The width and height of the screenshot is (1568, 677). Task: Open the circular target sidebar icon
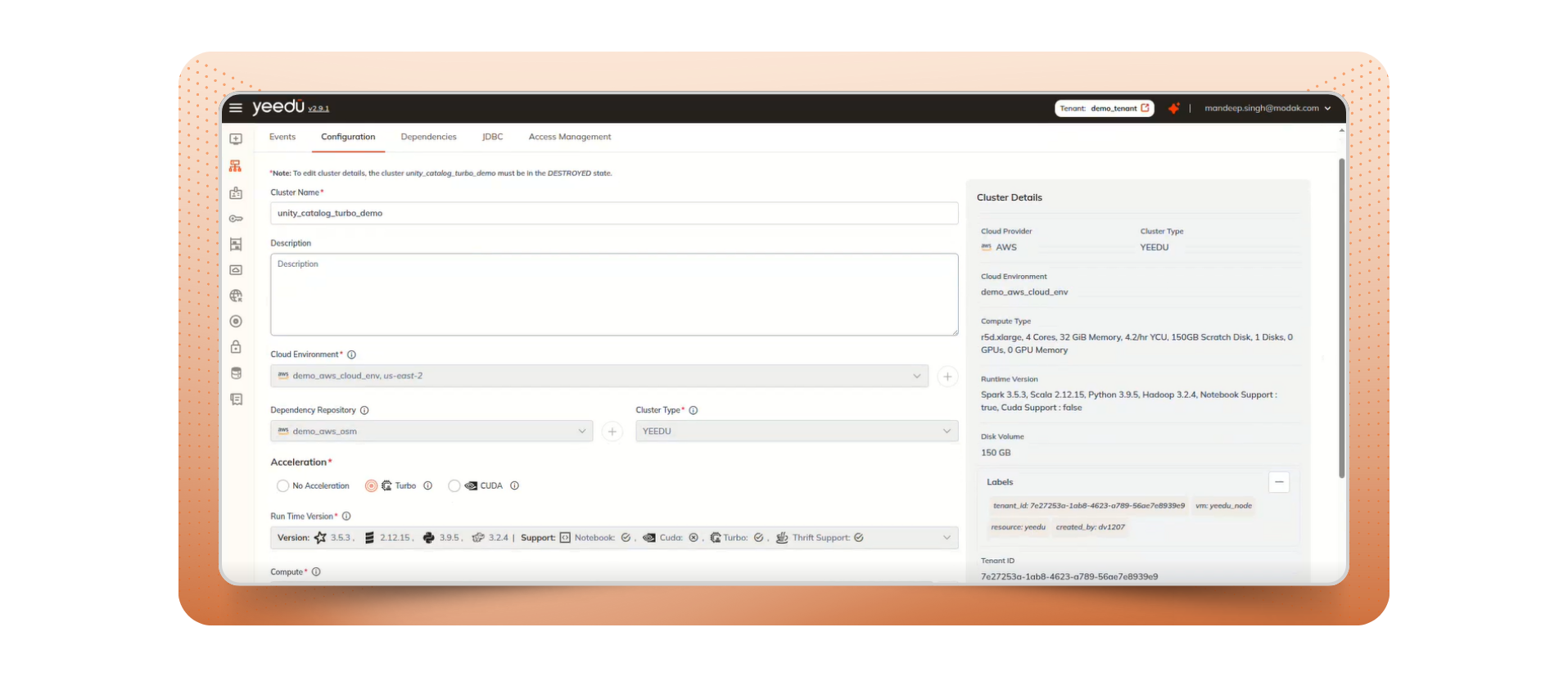pyautogui.click(x=236, y=322)
